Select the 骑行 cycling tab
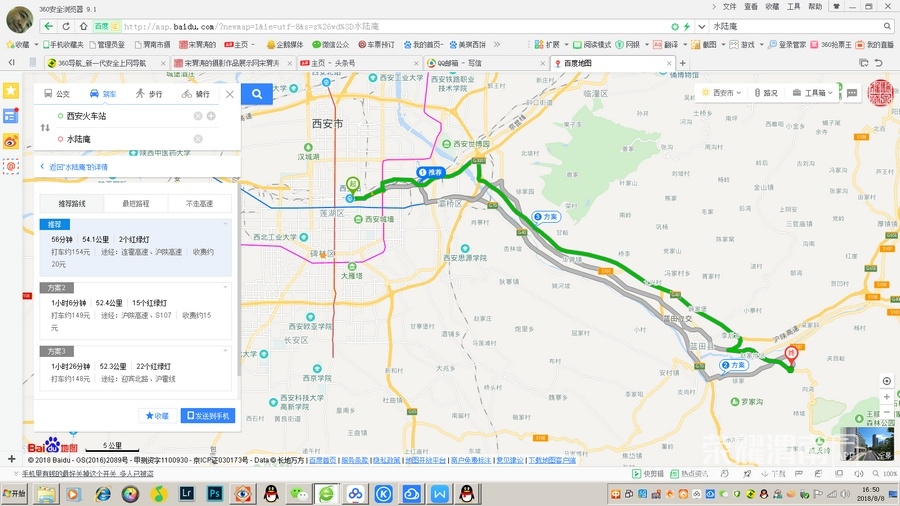The height and width of the screenshot is (506, 900). click(196, 94)
